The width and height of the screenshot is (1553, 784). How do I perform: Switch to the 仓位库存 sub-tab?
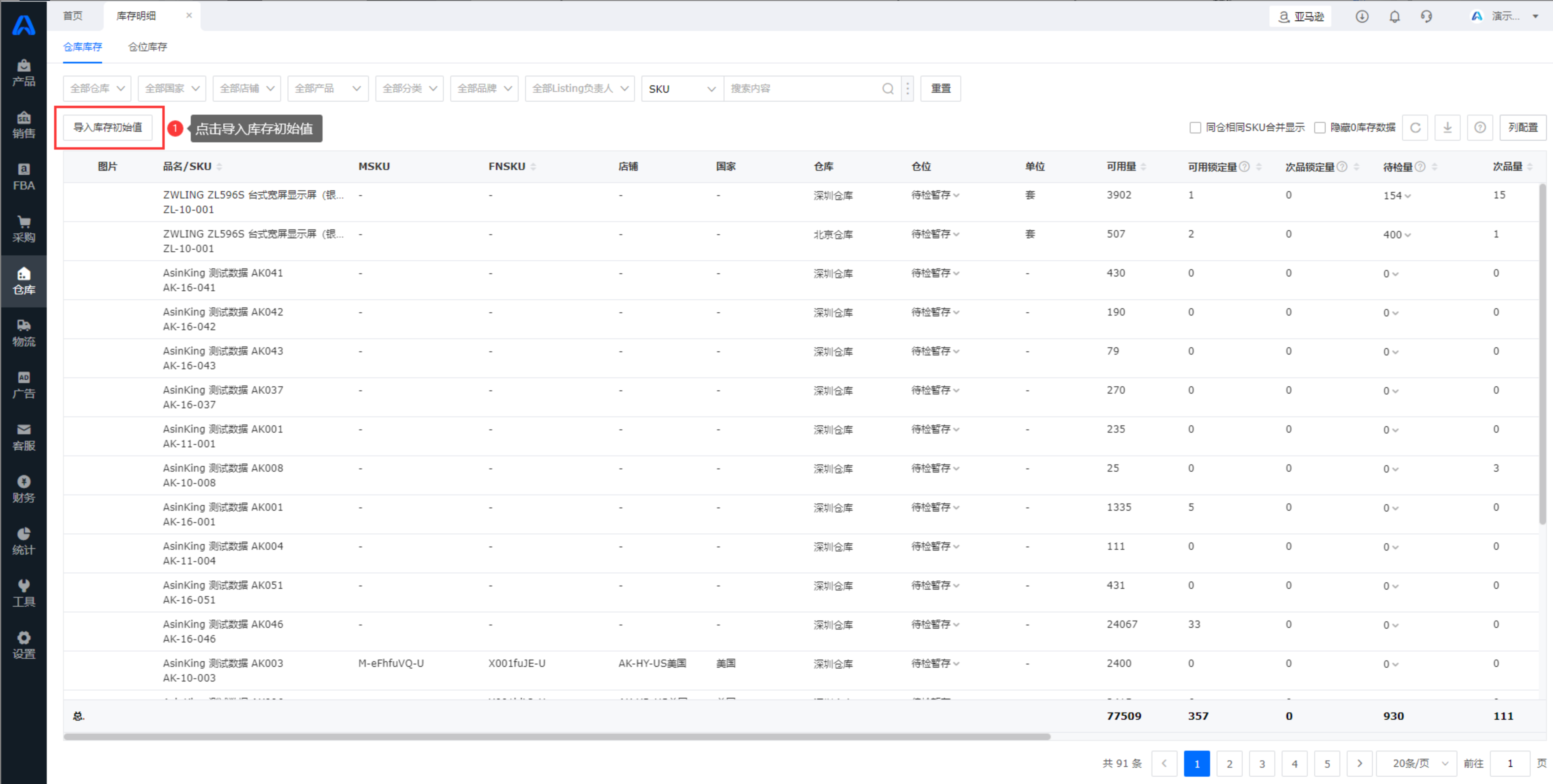(x=148, y=47)
